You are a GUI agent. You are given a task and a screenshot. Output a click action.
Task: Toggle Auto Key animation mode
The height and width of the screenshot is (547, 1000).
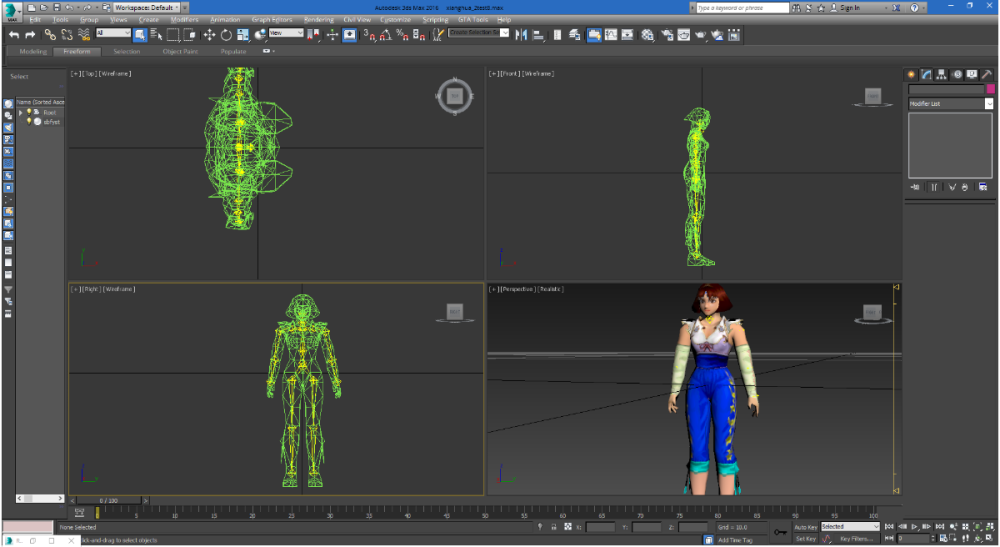[805, 526]
